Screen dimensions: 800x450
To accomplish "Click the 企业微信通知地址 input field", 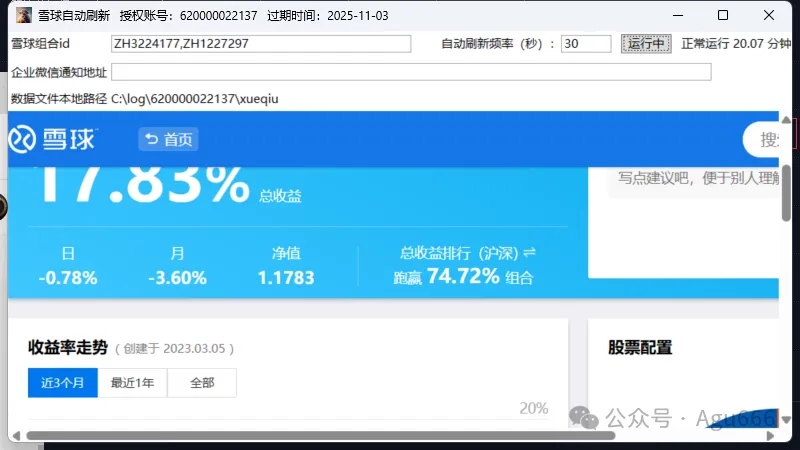I will (411, 72).
